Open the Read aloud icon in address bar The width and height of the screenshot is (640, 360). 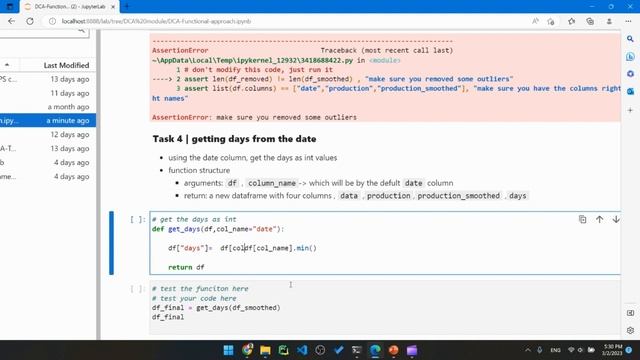click(x=535, y=21)
